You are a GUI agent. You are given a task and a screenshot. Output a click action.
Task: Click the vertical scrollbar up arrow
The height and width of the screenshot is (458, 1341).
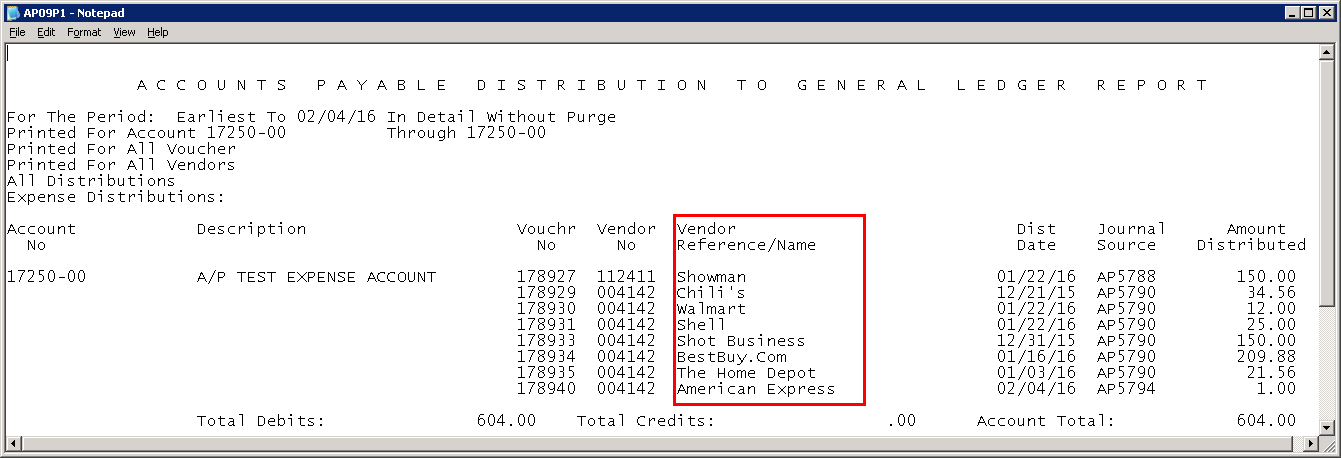(1328, 52)
